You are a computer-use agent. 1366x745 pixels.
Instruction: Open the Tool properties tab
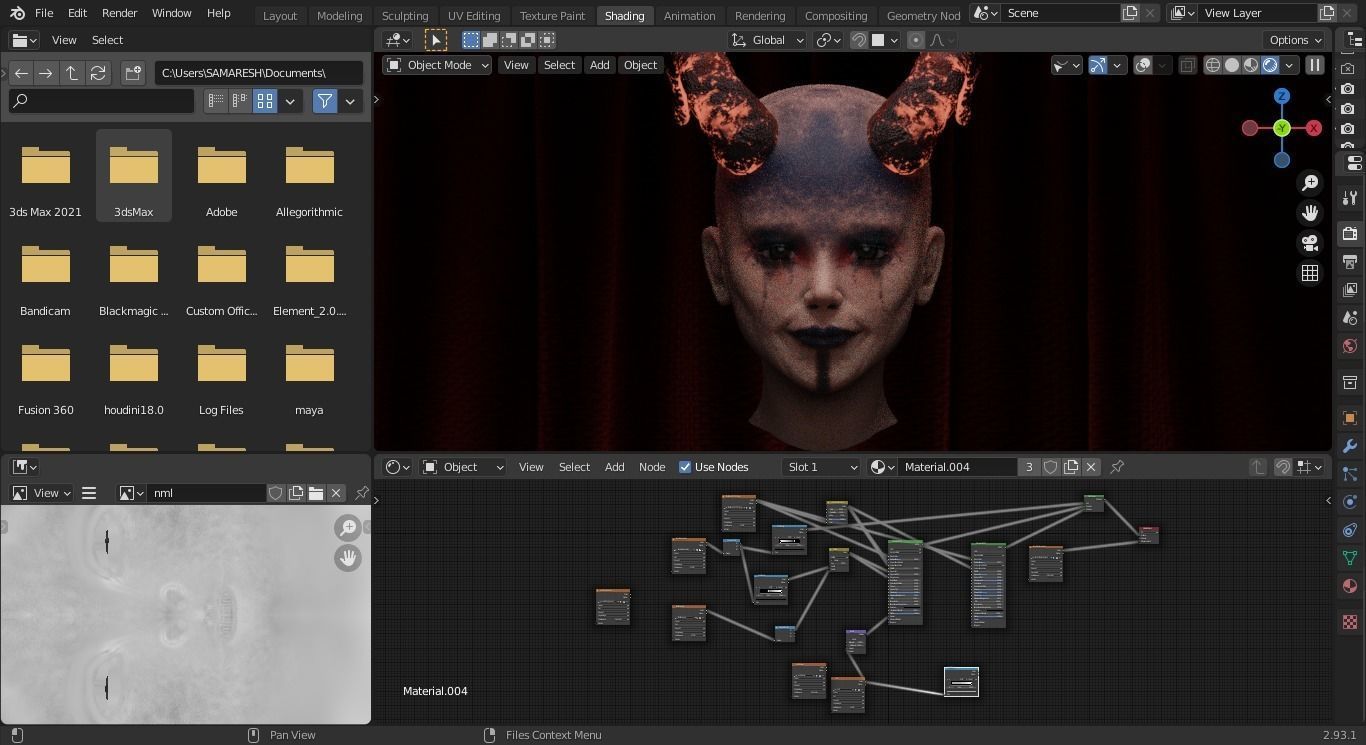pos(1350,198)
